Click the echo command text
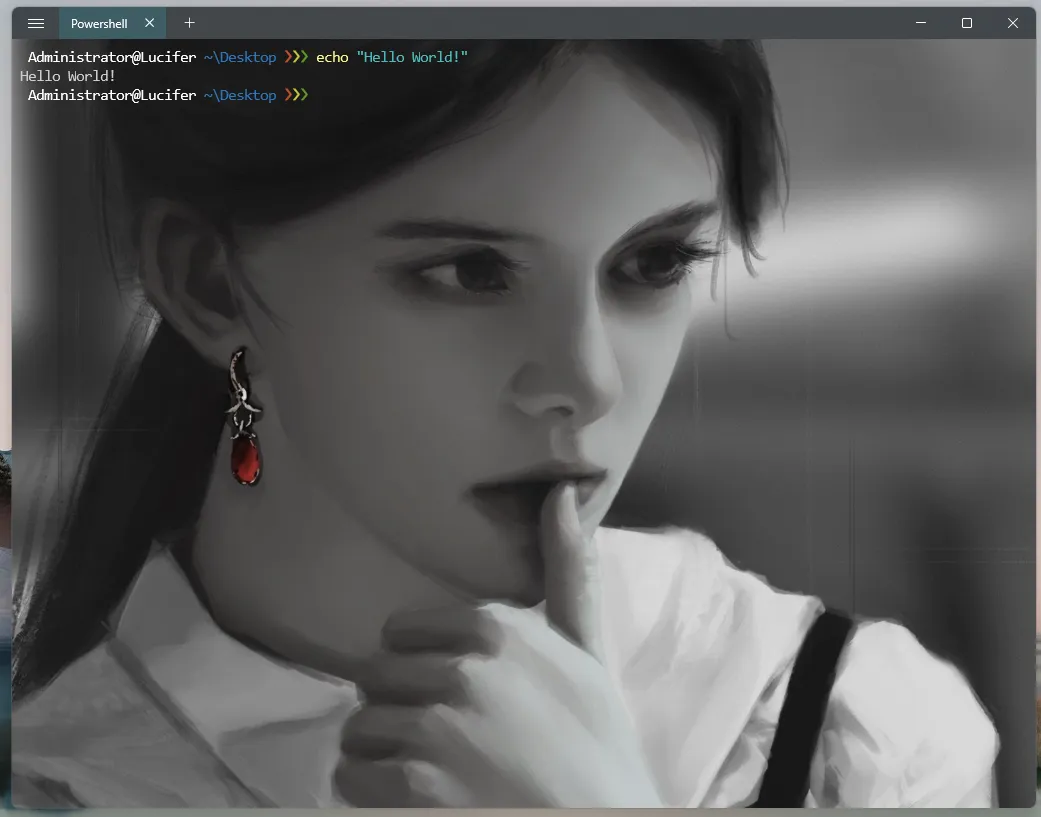Viewport: 1041px width, 817px height. pyautogui.click(x=332, y=57)
